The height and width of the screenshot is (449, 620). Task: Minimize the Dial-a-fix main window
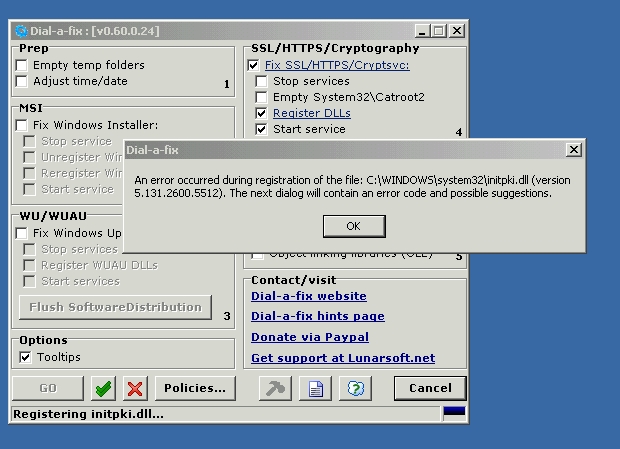423,31
